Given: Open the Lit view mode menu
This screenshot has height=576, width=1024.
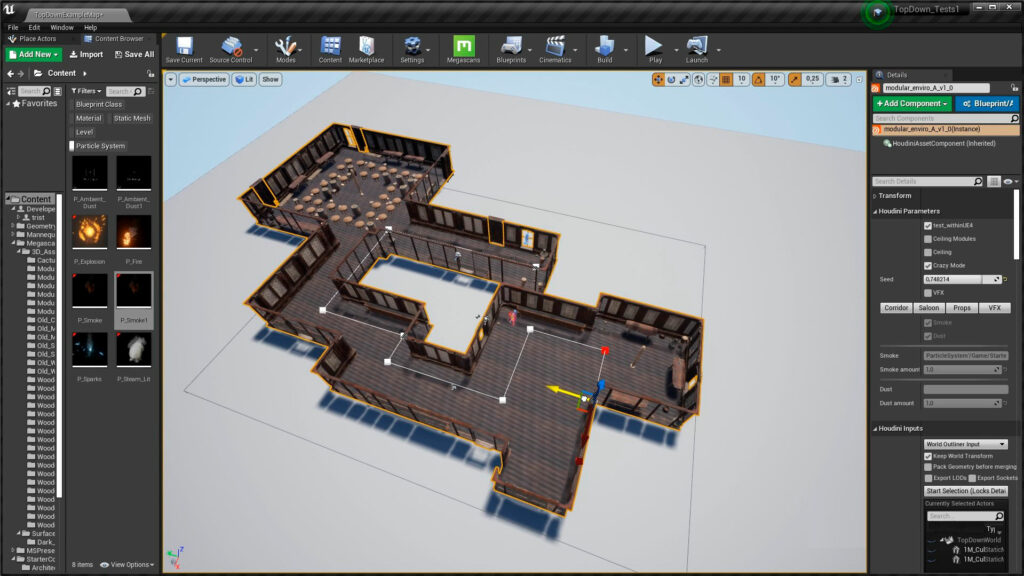Looking at the screenshot, I should (244, 80).
